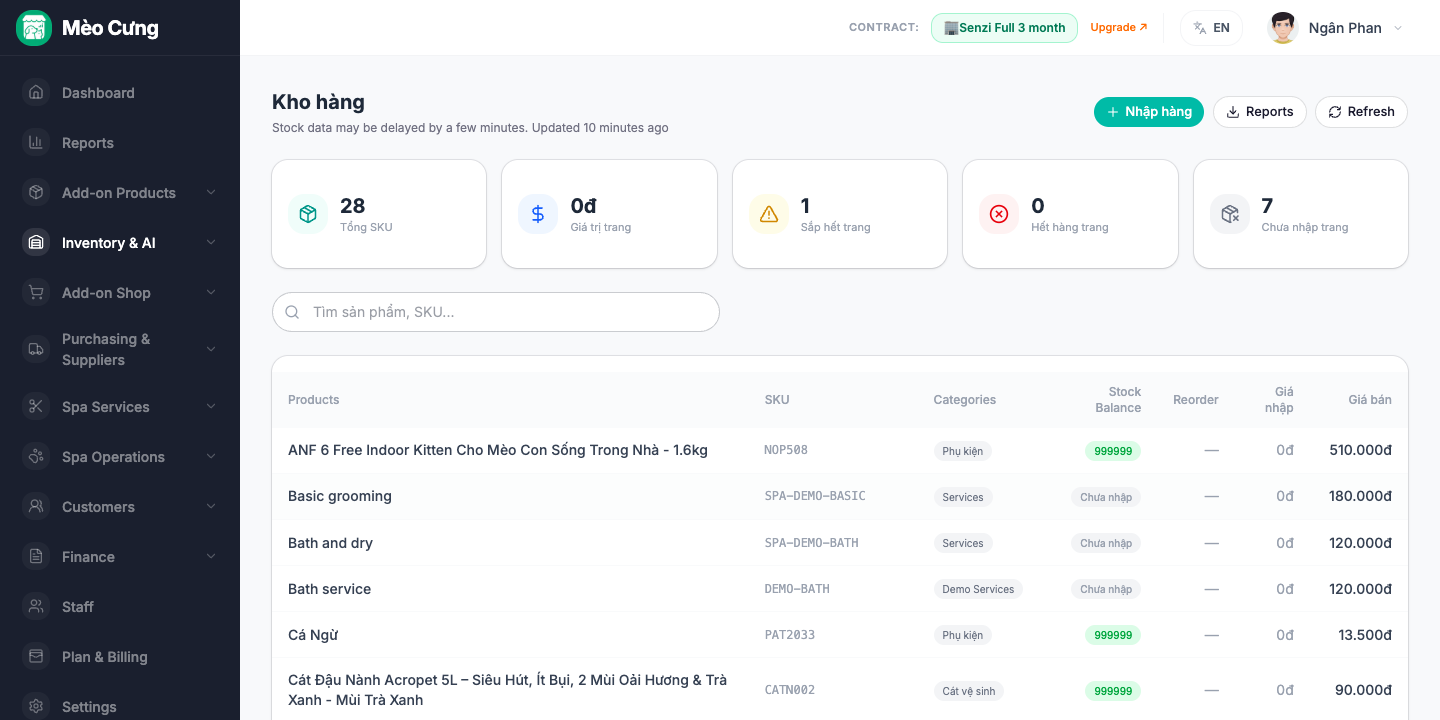Click the Dashboard home icon in sidebar
The height and width of the screenshot is (720, 1440).
[36, 92]
